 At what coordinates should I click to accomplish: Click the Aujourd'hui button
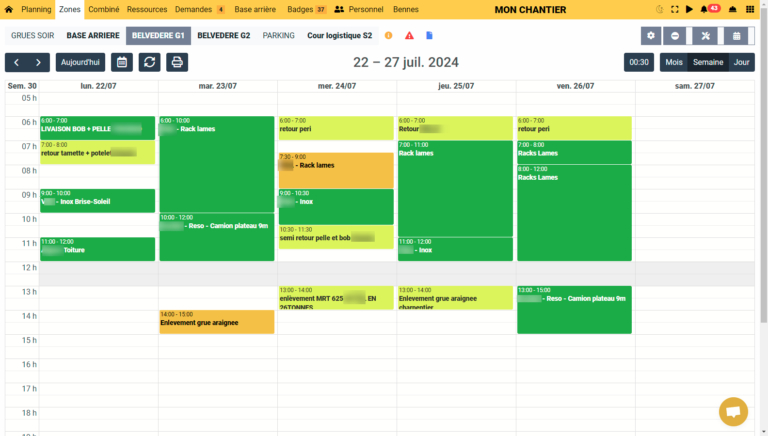[80, 62]
